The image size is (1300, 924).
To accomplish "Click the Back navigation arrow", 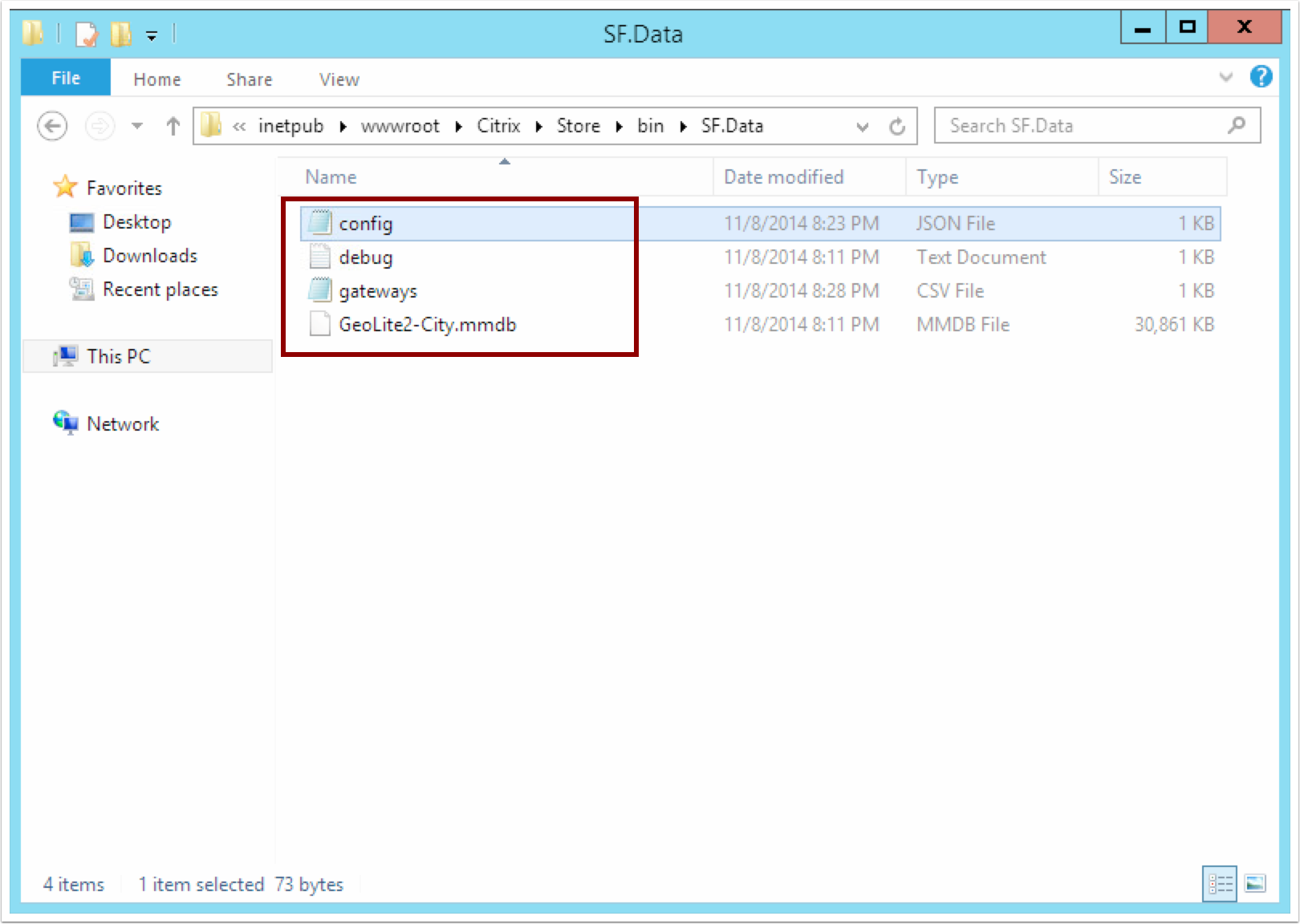I will point(52,126).
